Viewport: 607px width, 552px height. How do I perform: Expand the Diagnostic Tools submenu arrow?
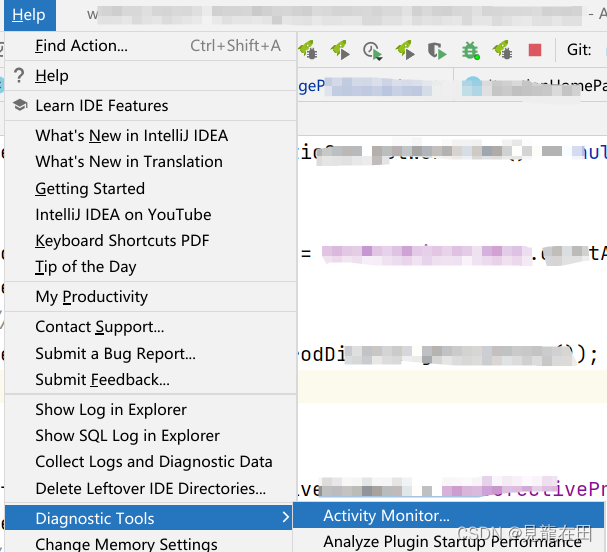point(286,517)
